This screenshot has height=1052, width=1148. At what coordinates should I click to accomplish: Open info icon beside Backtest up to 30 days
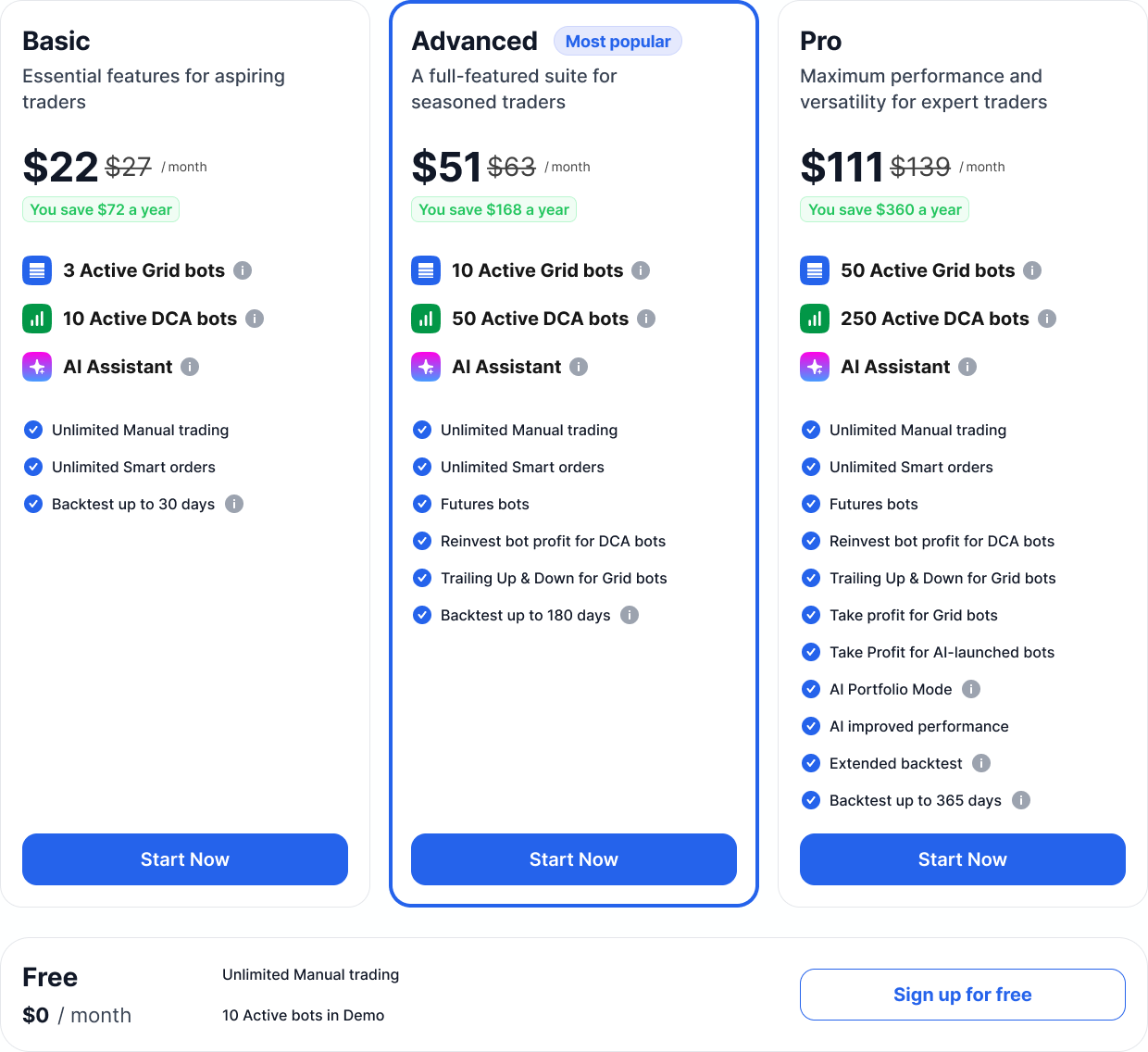pos(234,504)
